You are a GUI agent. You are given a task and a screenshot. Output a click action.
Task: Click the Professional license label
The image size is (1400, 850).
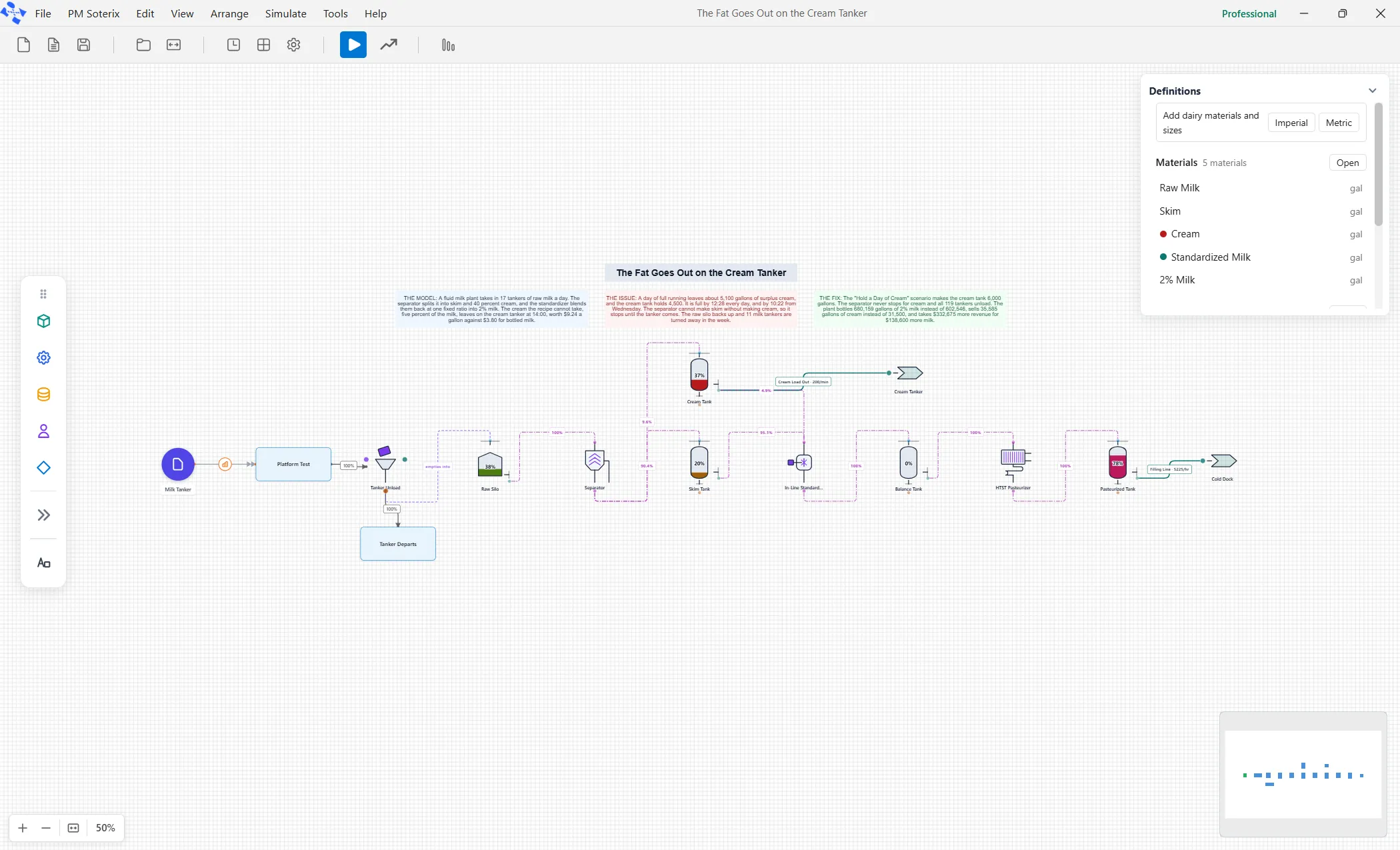[1249, 13]
